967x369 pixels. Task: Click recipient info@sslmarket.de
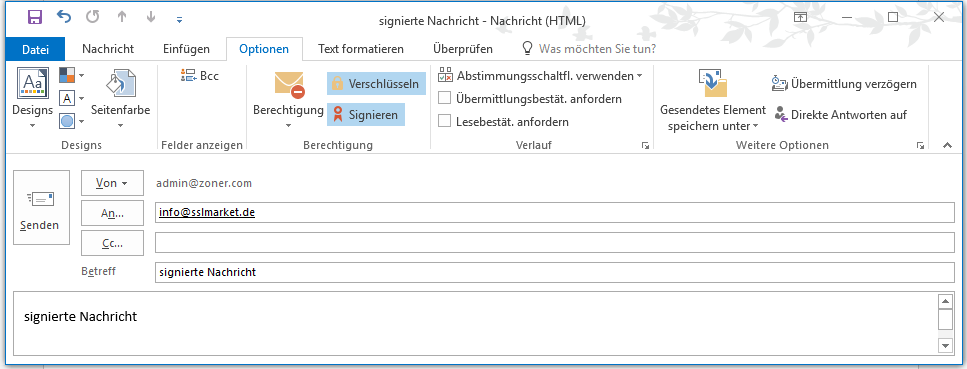[x=207, y=213]
